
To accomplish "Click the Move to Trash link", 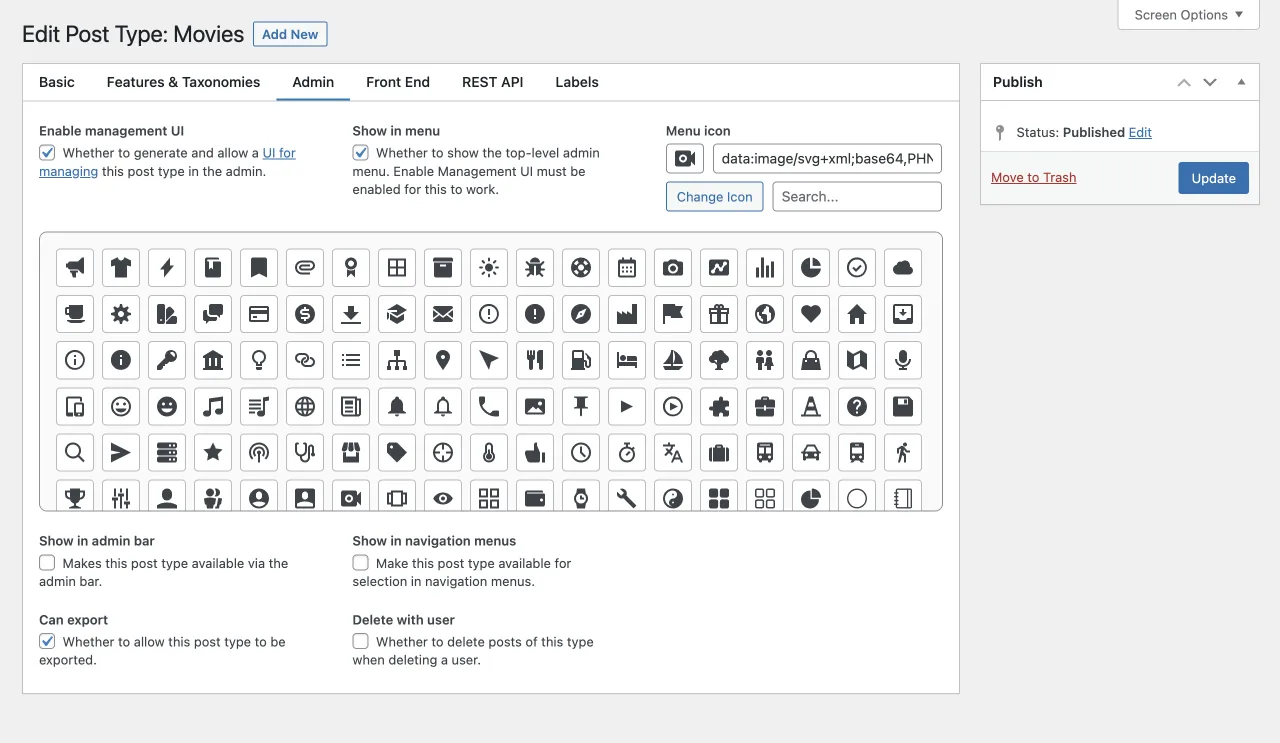I will [1033, 177].
